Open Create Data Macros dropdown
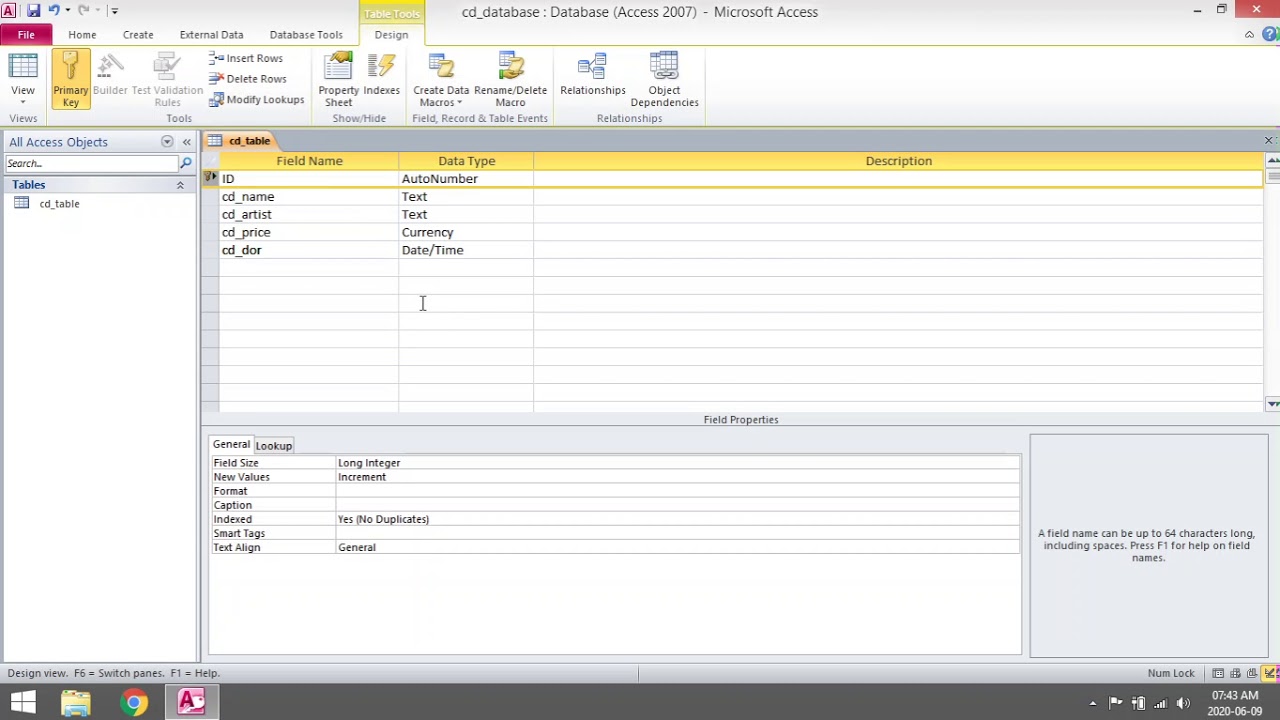This screenshot has height=720, width=1280. 441,79
